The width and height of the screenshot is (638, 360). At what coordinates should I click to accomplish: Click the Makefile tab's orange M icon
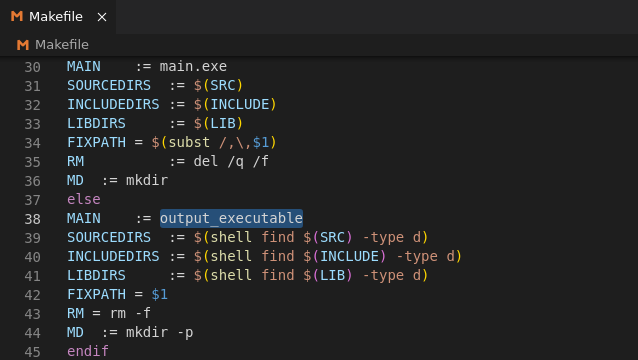17,16
